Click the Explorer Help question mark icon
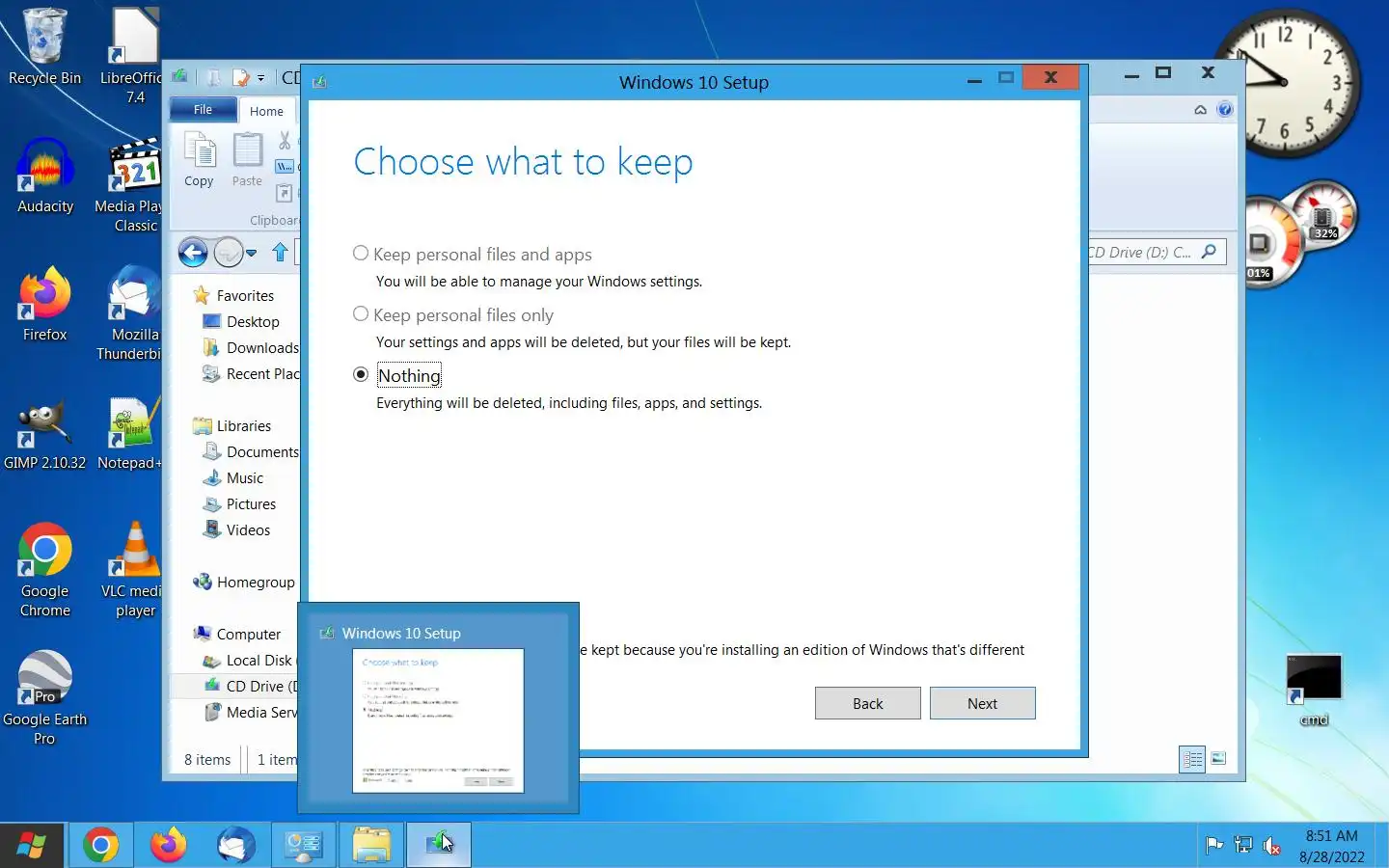1389x868 pixels. click(1224, 109)
